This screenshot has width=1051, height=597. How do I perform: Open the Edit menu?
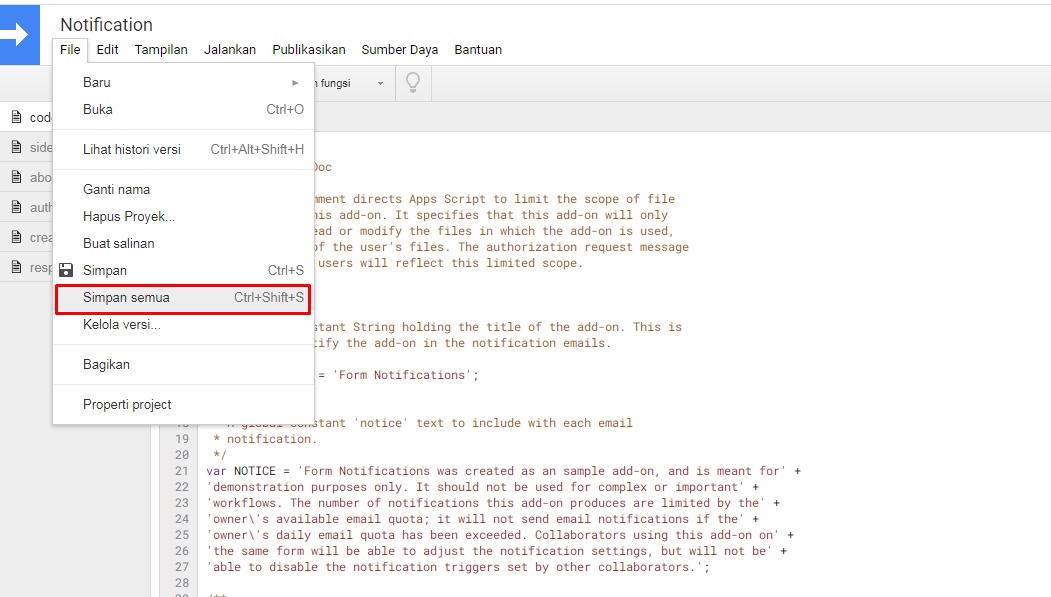[107, 49]
